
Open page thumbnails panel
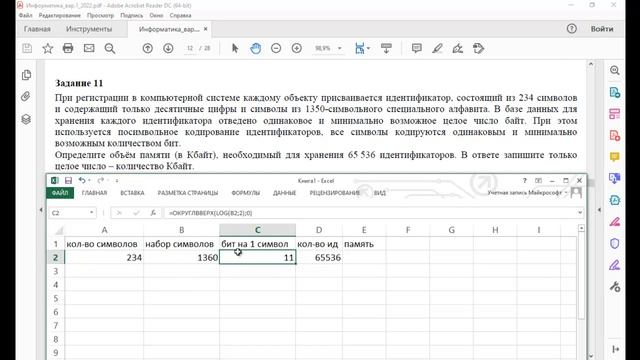click(26, 75)
